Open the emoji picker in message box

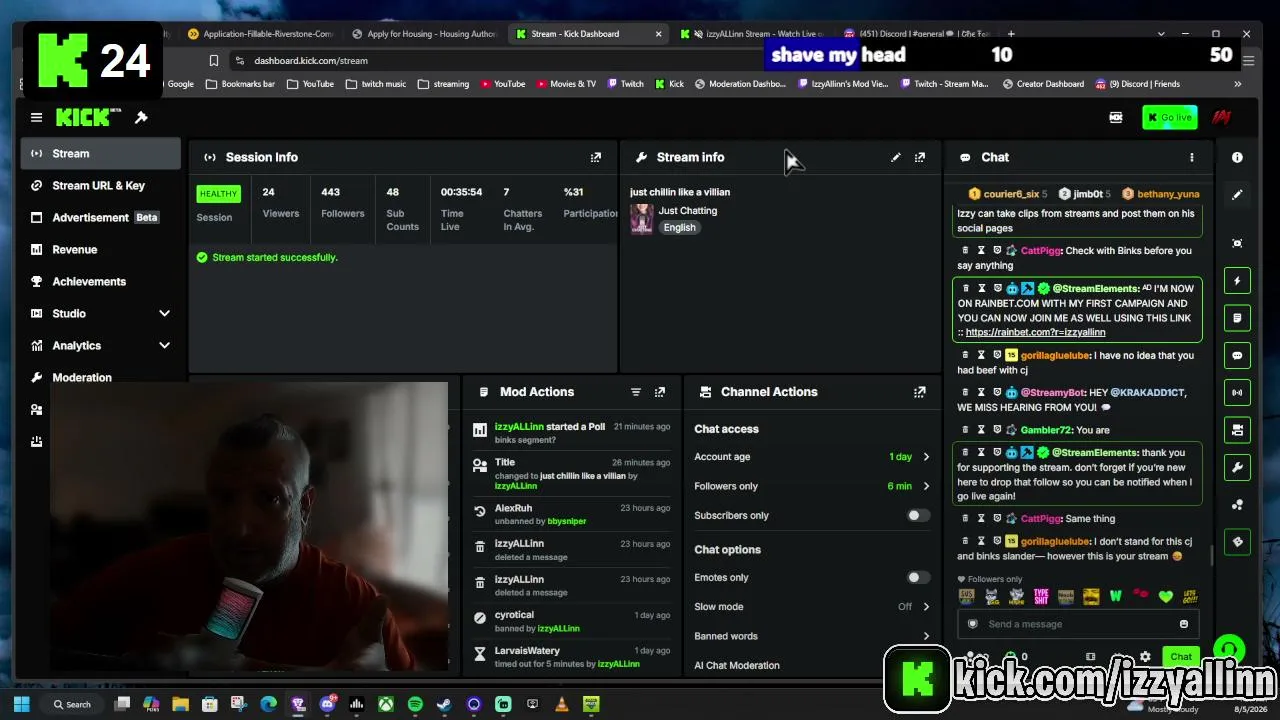point(1184,624)
